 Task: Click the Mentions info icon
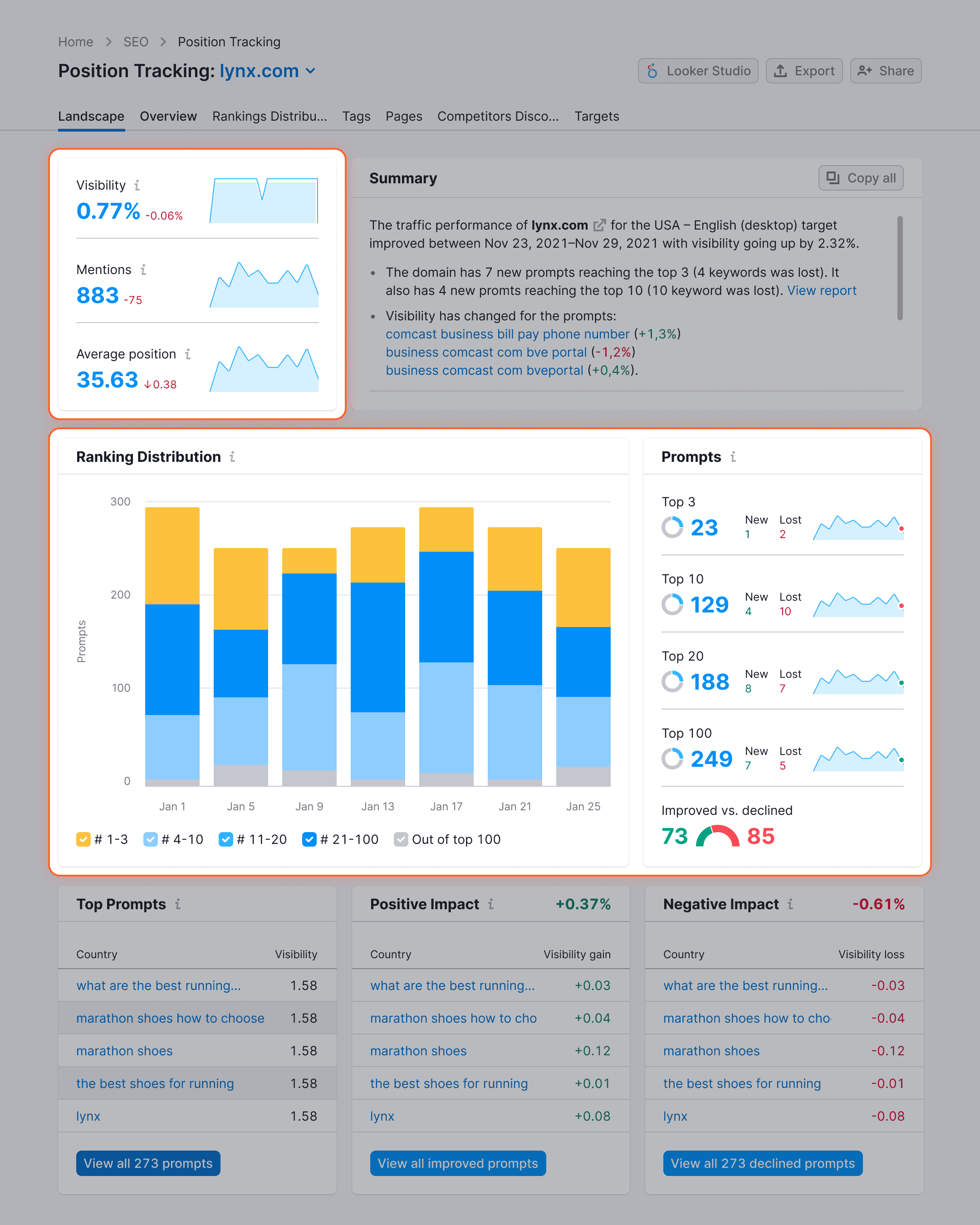(x=143, y=269)
